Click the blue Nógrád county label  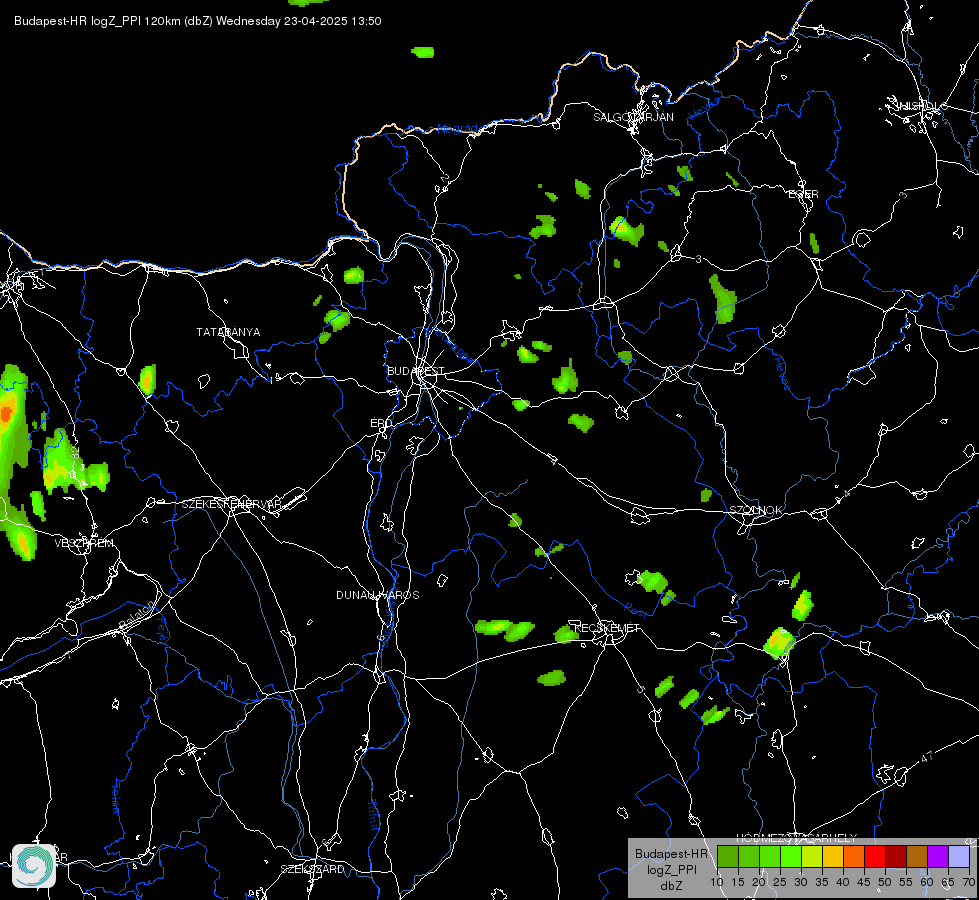point(457,128)
